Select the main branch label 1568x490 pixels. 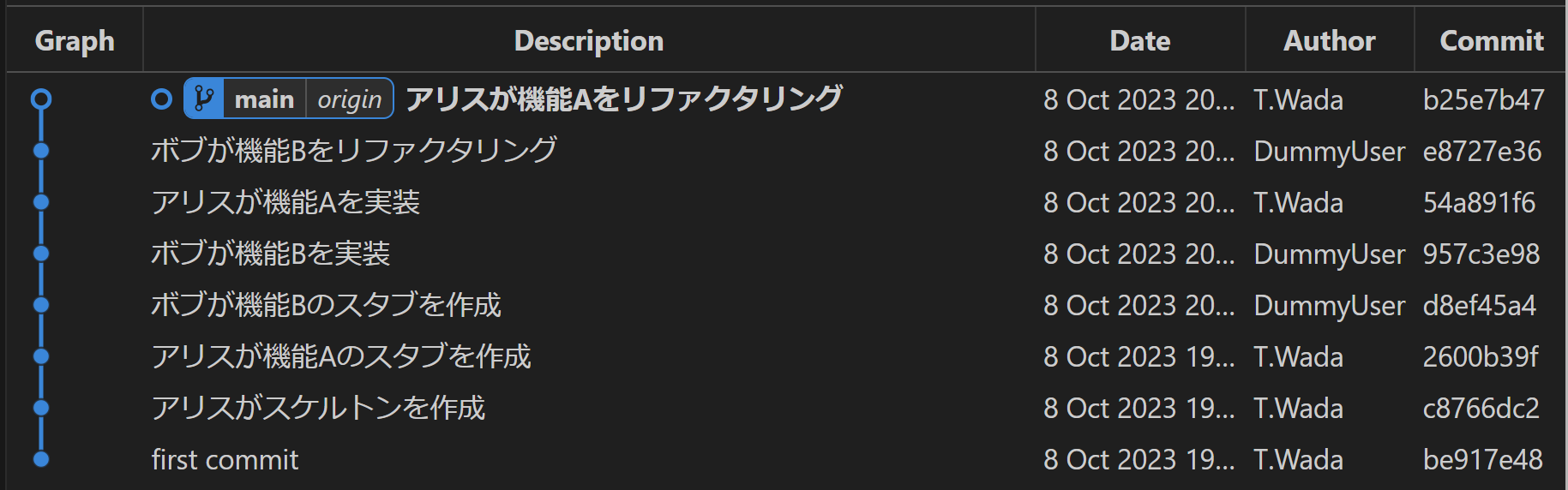[264, 99]
